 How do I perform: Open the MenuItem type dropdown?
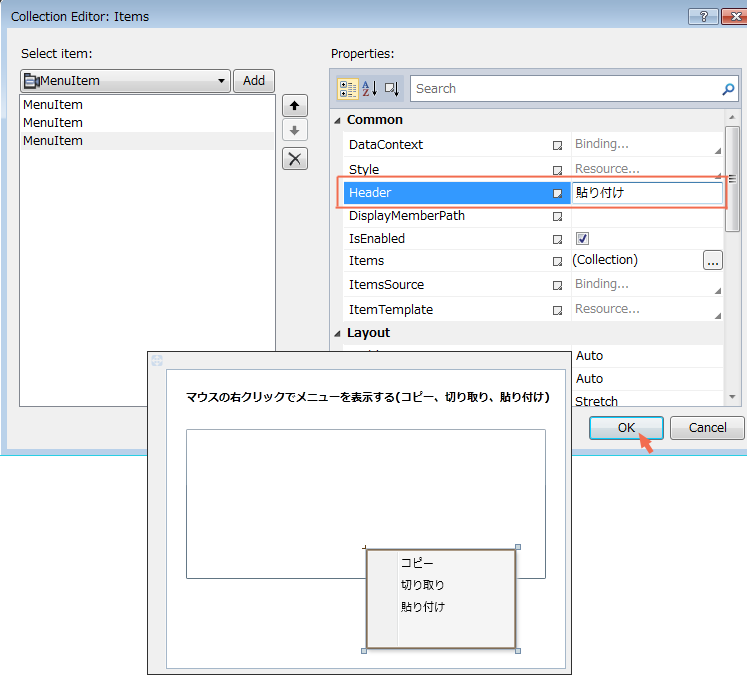tap(221, 81)
